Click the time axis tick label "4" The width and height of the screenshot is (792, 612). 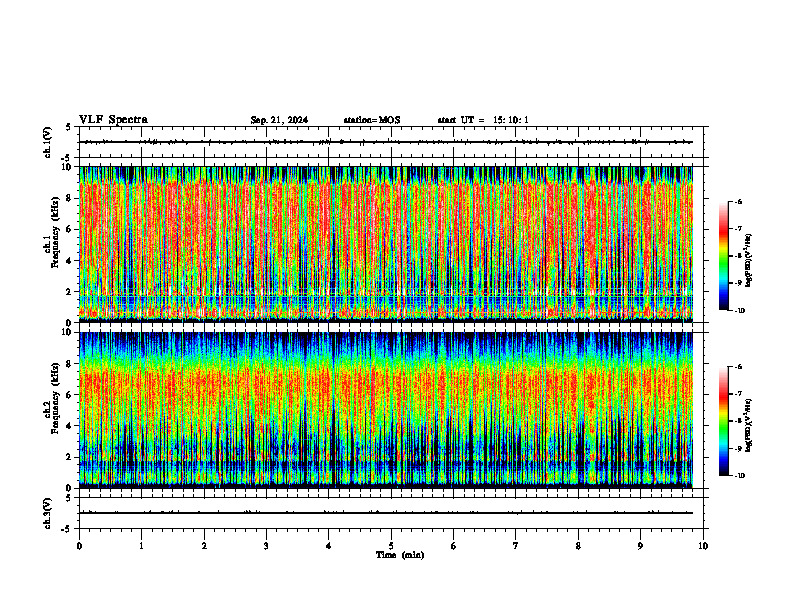(x=329, y=546)
